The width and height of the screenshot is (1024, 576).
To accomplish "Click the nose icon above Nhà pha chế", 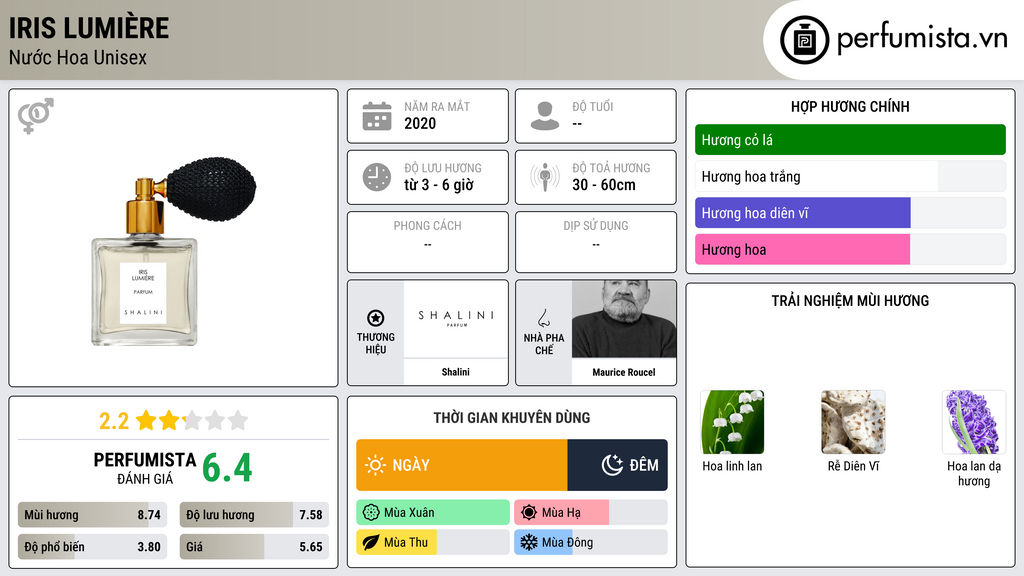I will click(543, 318).
